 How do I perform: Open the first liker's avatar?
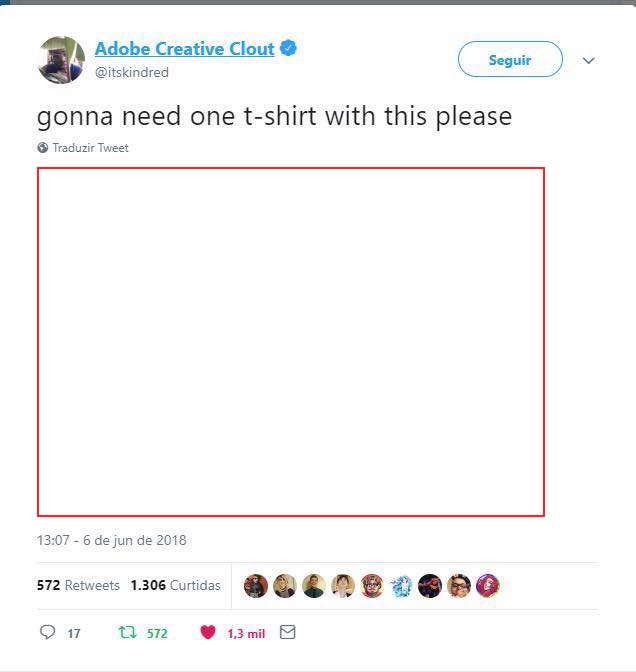pyautogui.click(x=256, y=585)
